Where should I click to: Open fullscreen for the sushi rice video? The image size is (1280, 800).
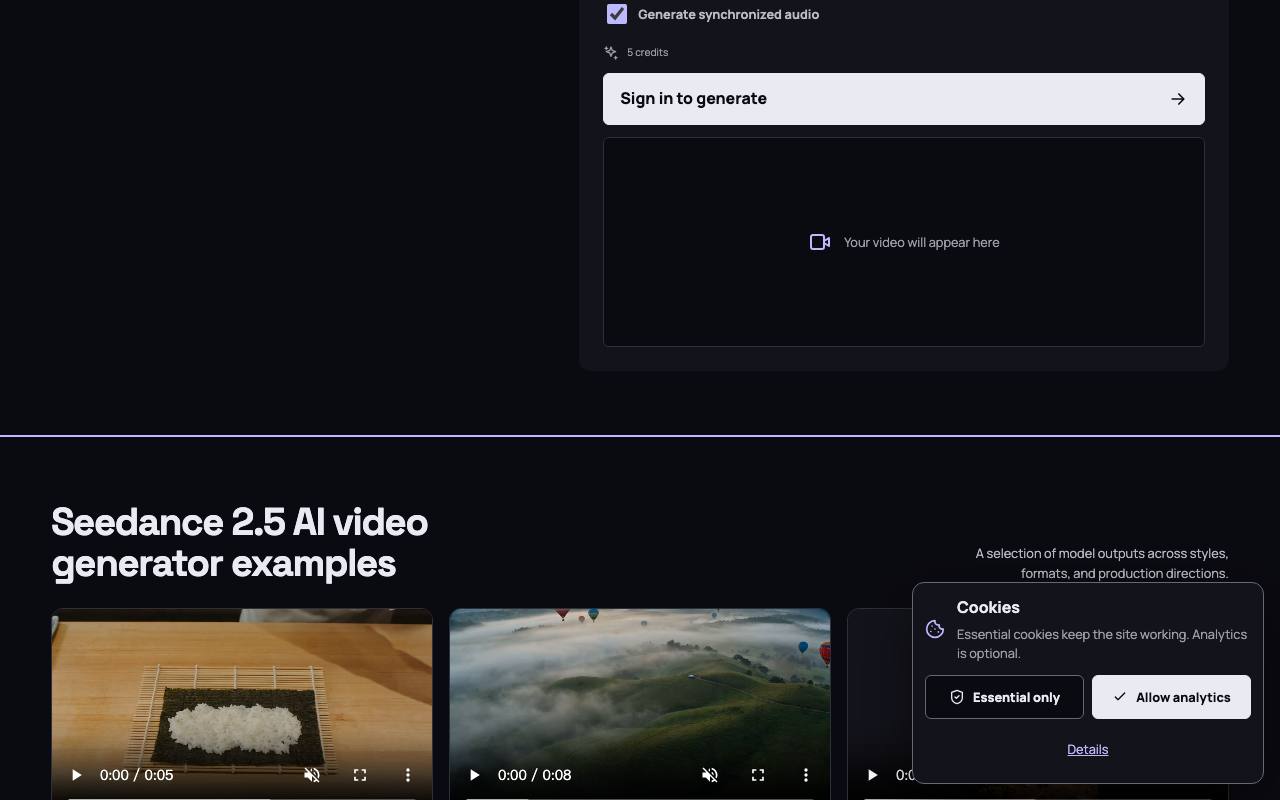(360, 775)
